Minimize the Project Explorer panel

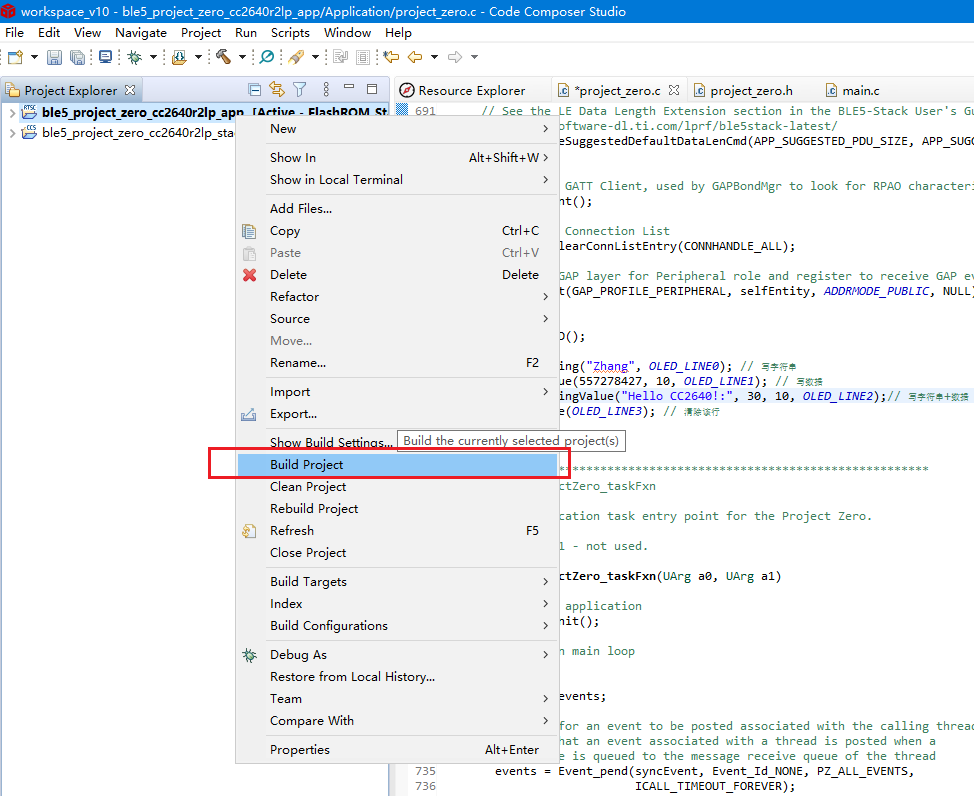(349, 88)
